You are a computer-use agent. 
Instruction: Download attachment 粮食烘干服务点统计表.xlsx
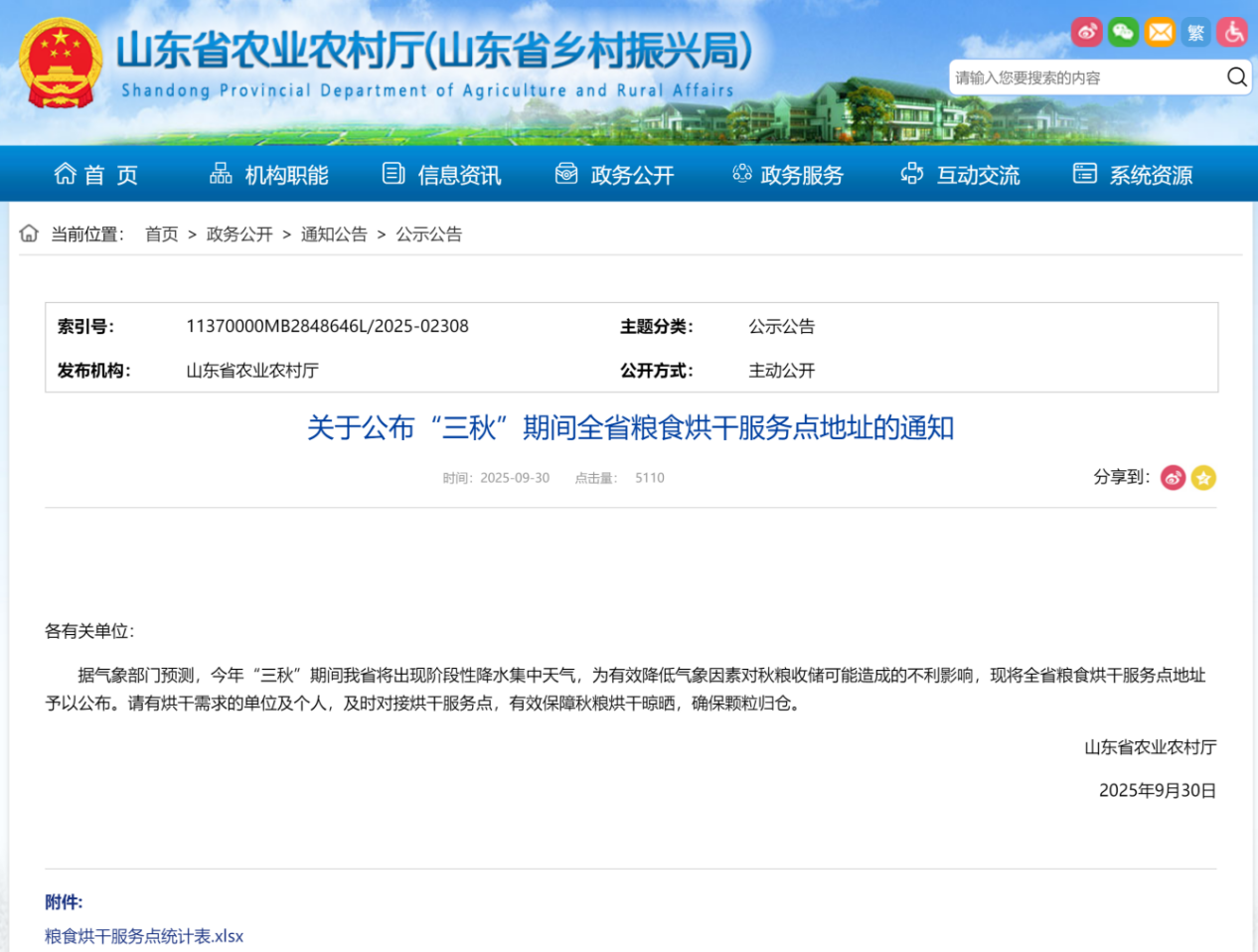click(x=143, y=936)
